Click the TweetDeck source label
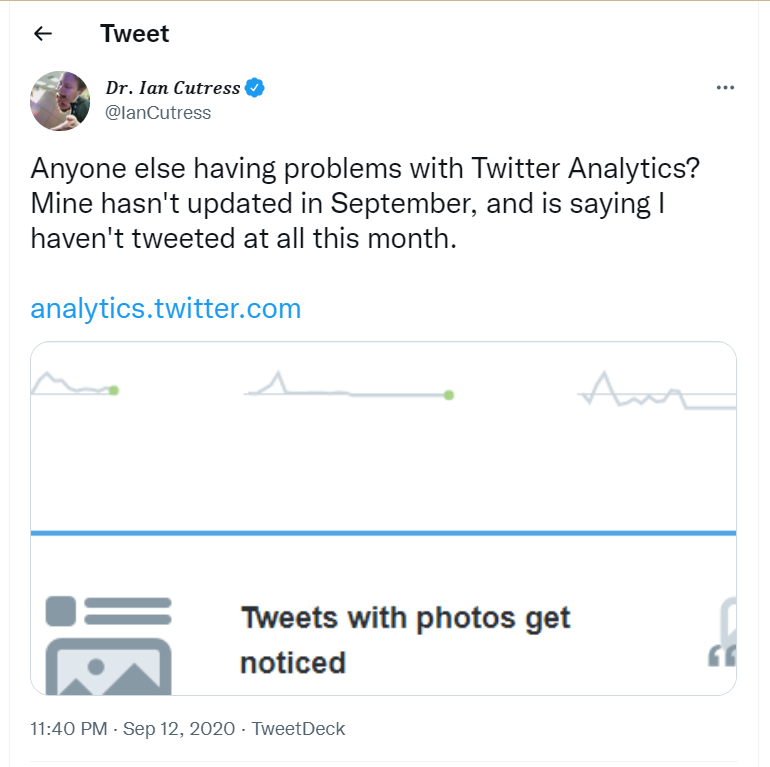Screen dimensions: 770x767 coord(298,729)
